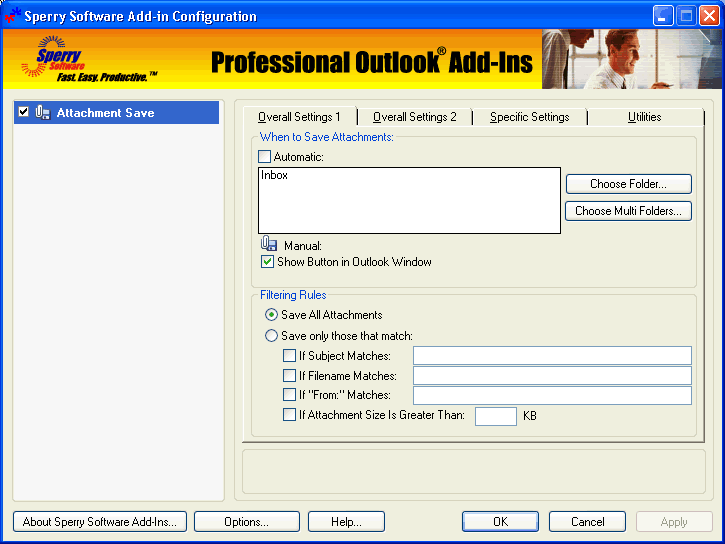Click the When to Save Attachments heading
Viewport: 725px width, 544px height.
[x=326, y=137]
